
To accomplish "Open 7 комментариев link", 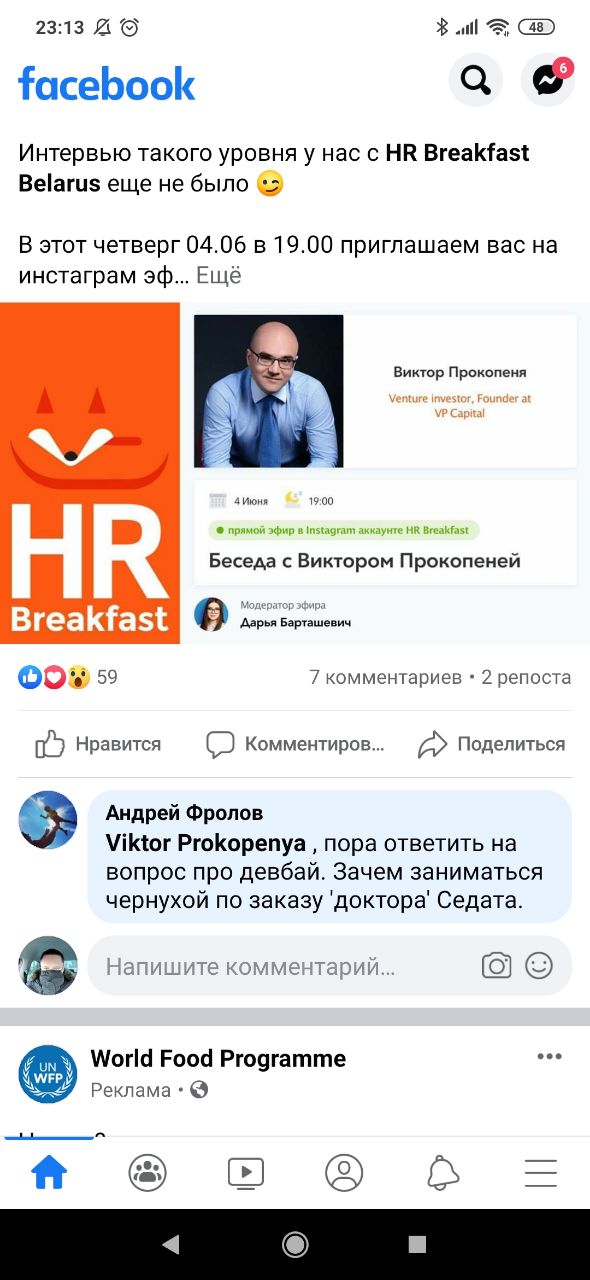I will tap(386, 677).
